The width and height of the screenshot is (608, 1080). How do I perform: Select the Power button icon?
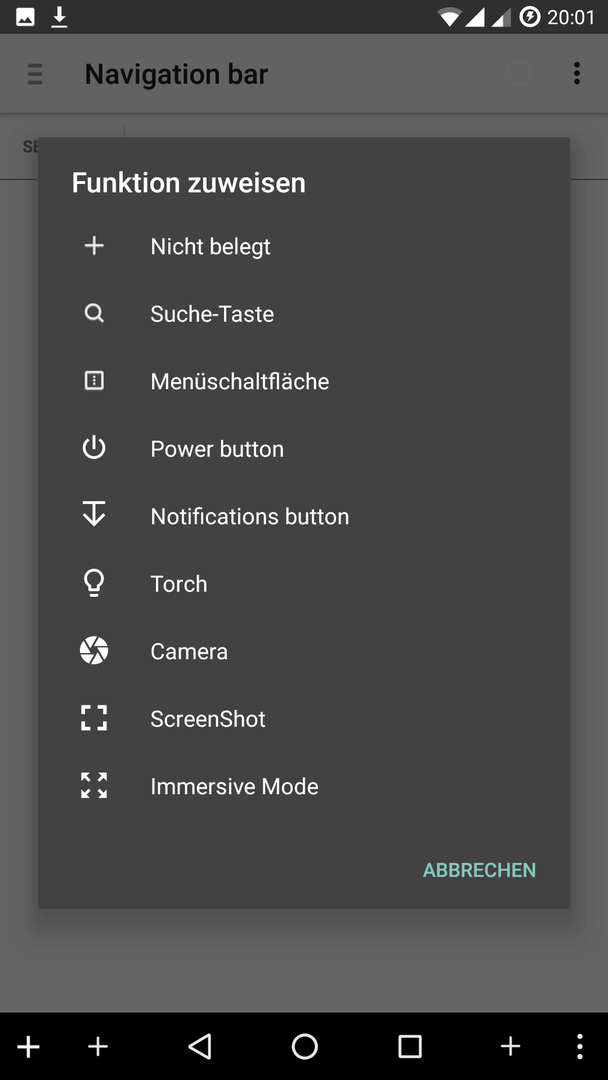(x=94, y=448)
